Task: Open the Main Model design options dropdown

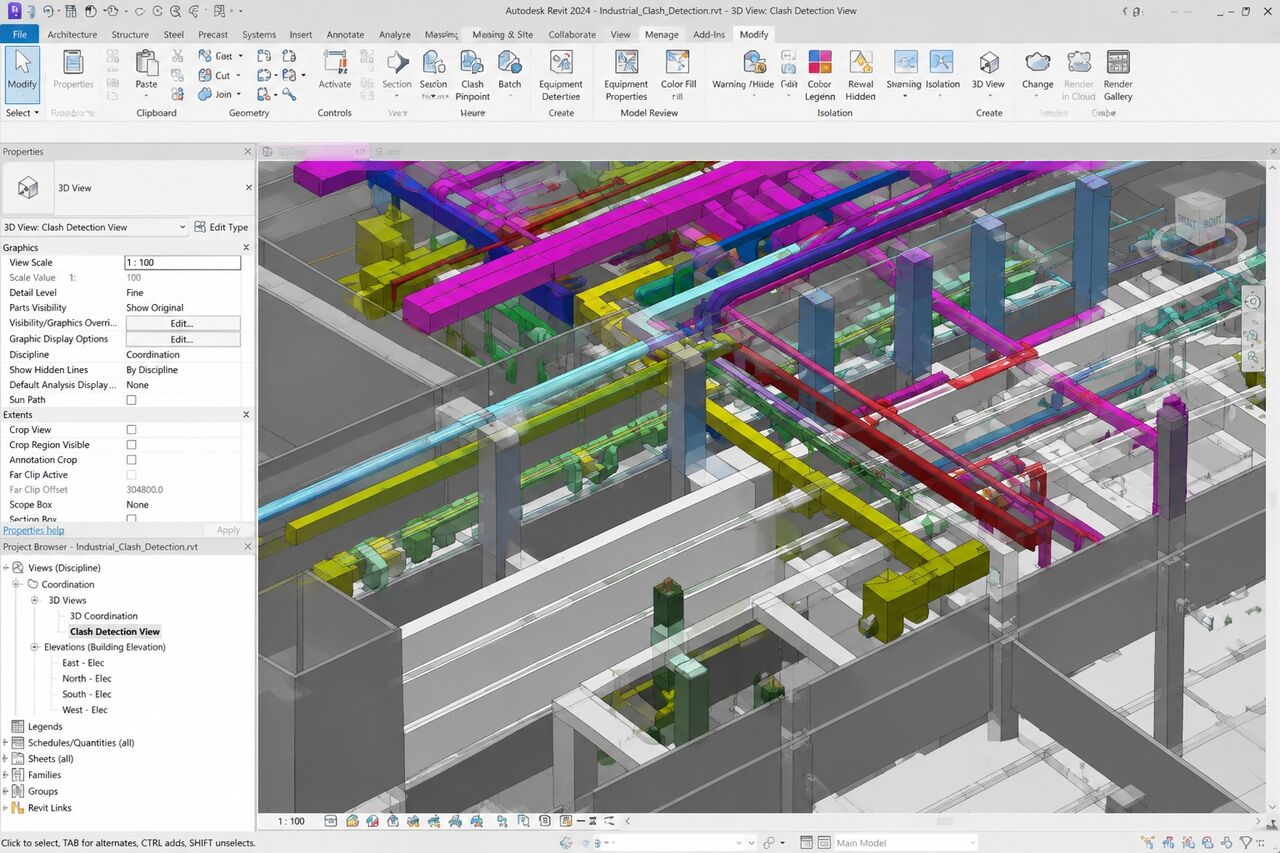Action: [905, 843]
